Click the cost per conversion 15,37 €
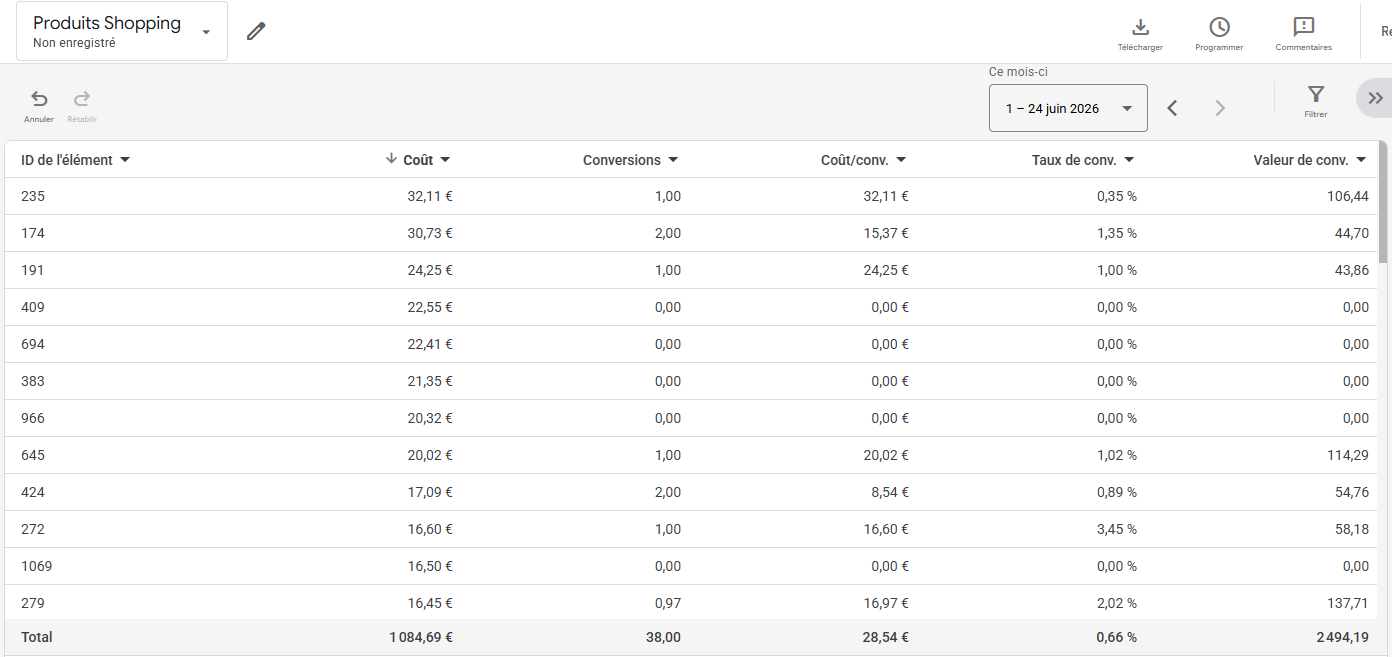This screenshot has height=657, width=1392. [886, 233]
